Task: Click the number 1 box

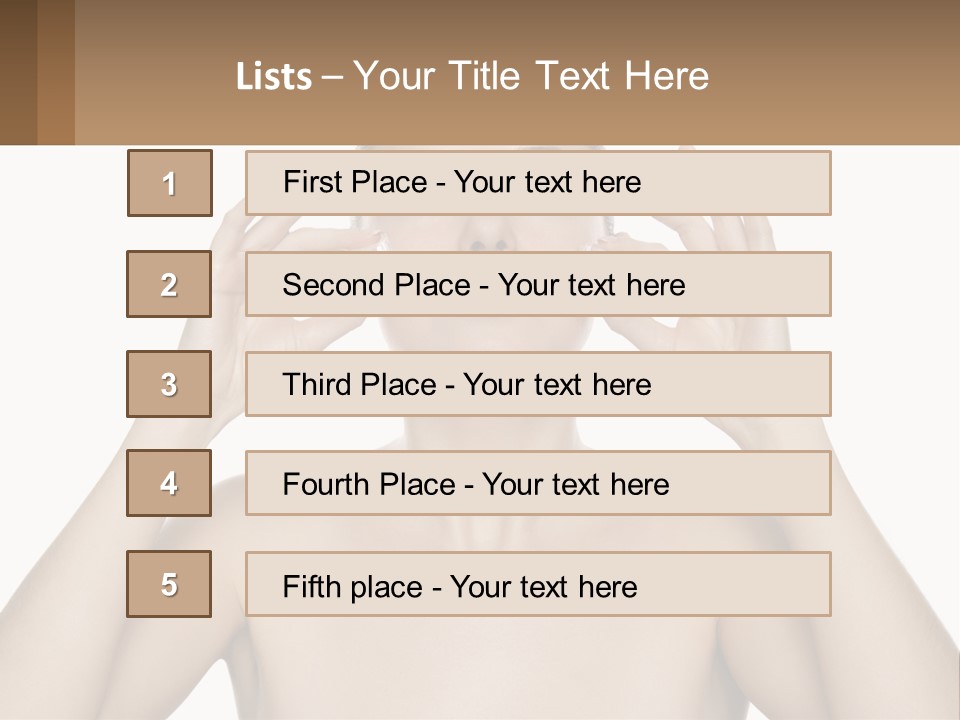Action: click(x=170, y=183)
